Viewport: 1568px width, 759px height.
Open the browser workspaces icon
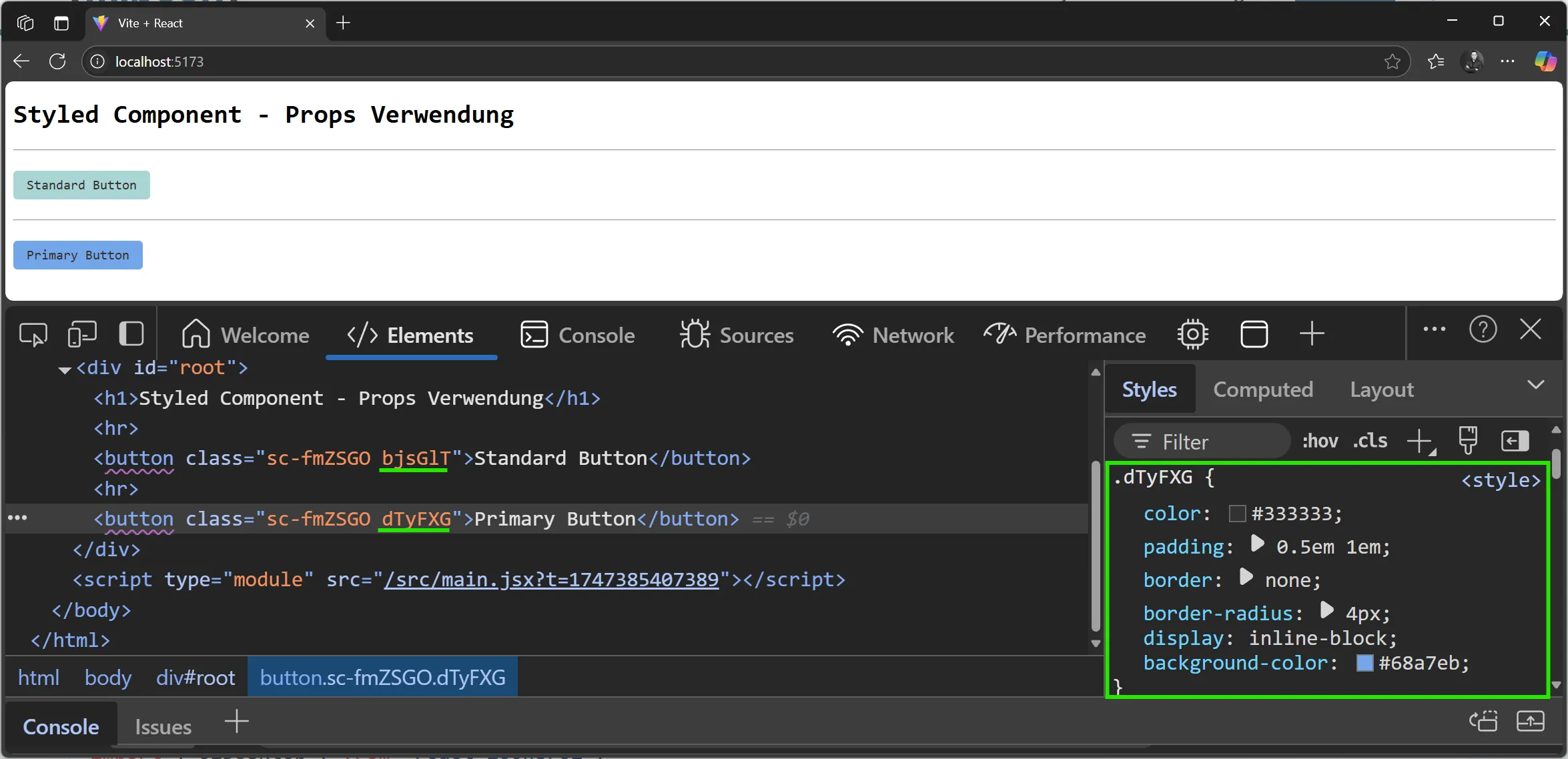click(25, 23)
